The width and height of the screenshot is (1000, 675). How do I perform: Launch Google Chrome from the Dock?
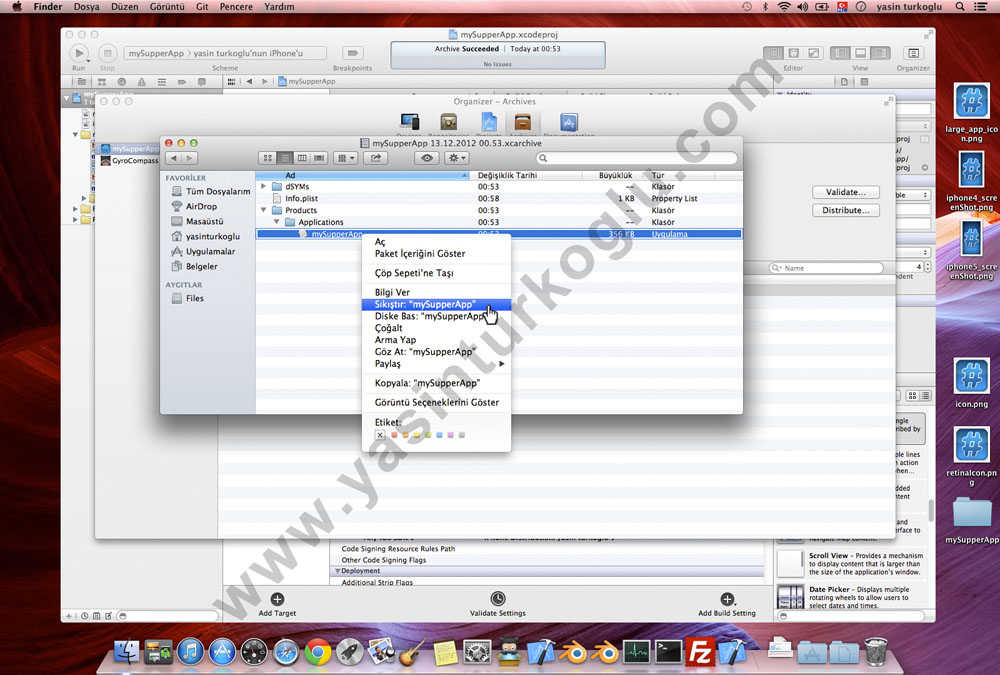pyautogui.click(x=318, y=652)
